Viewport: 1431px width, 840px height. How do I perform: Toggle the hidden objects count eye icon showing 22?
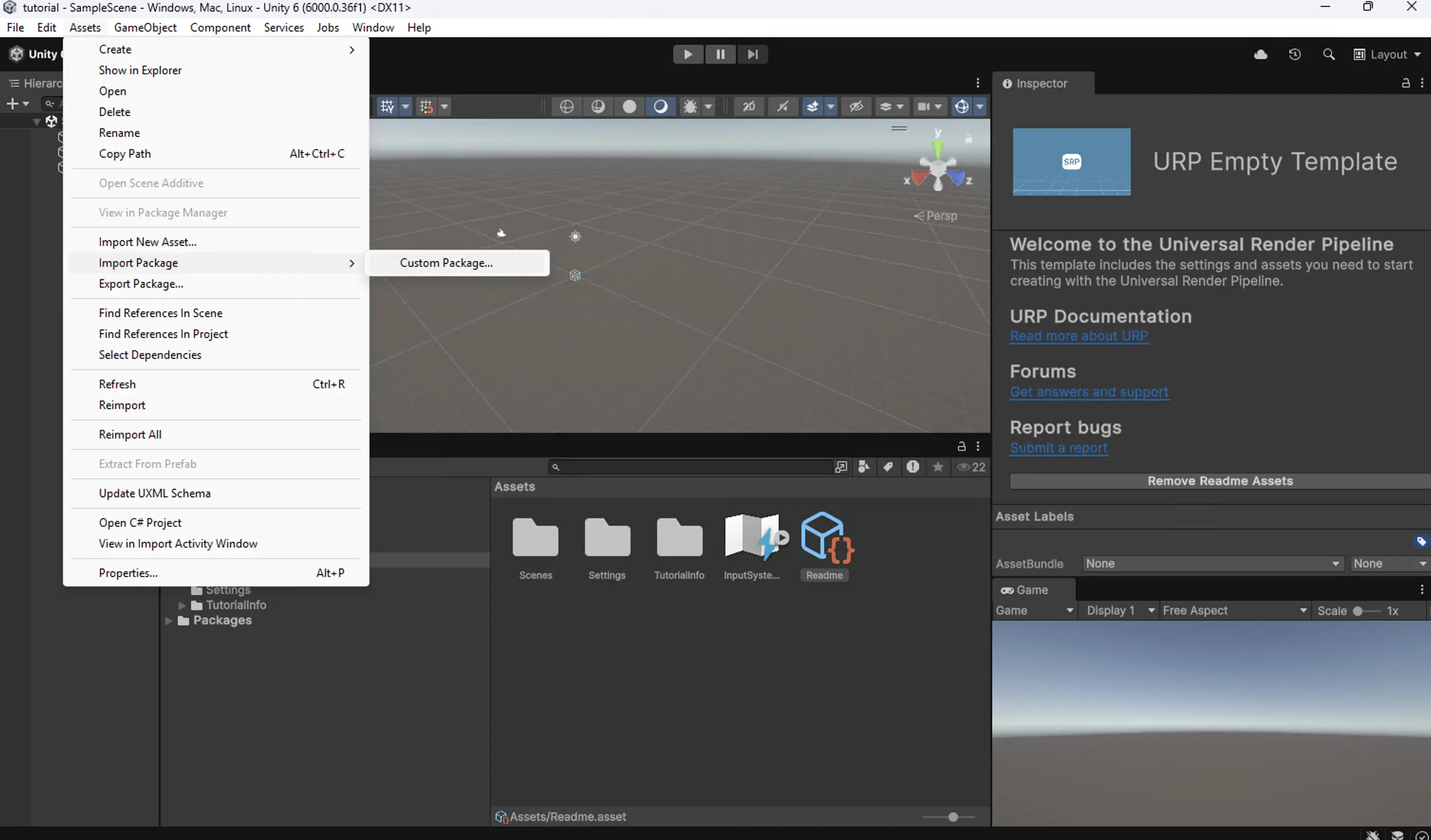coord(970,467)
